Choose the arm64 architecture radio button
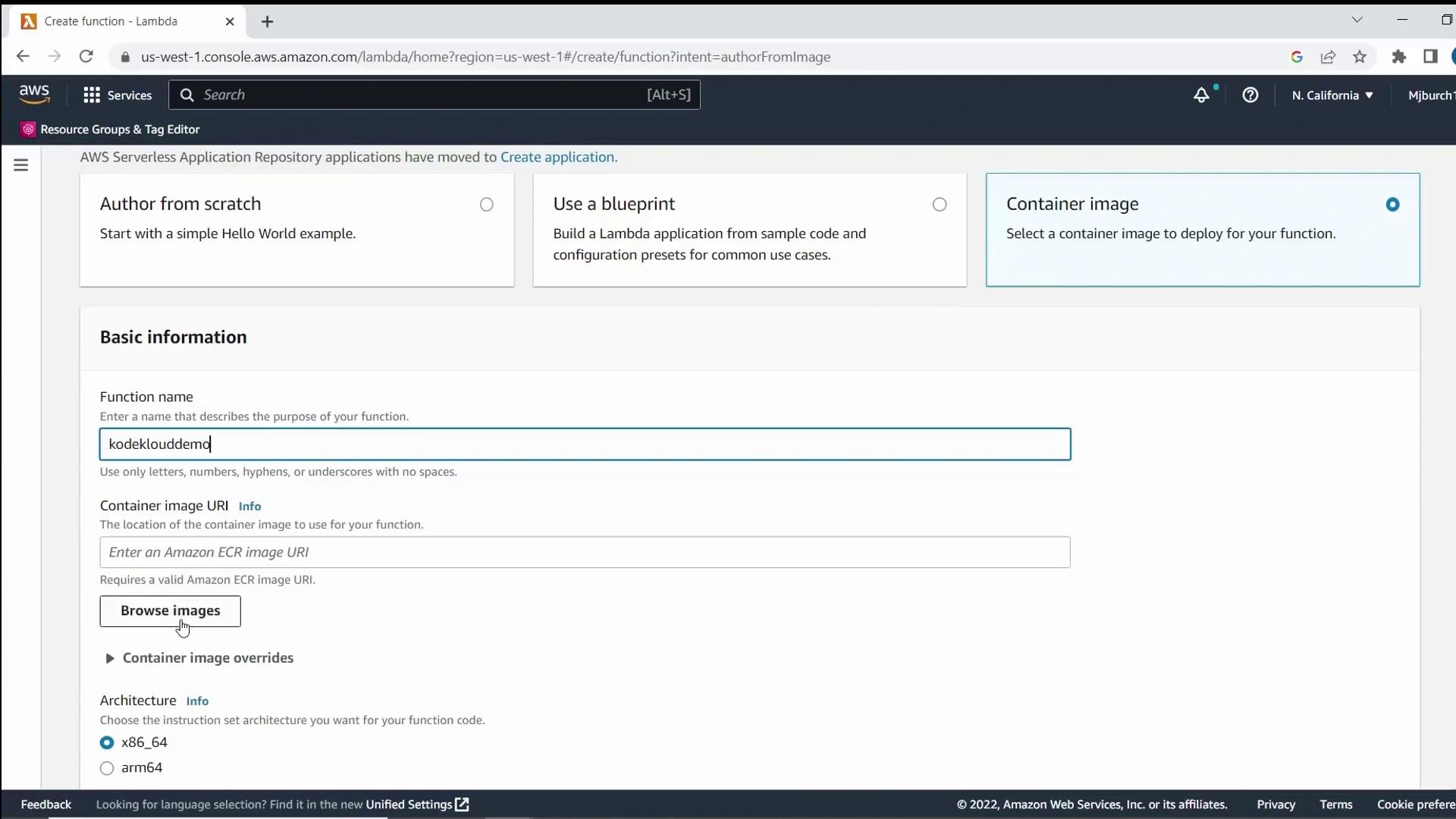 [107, 768]
